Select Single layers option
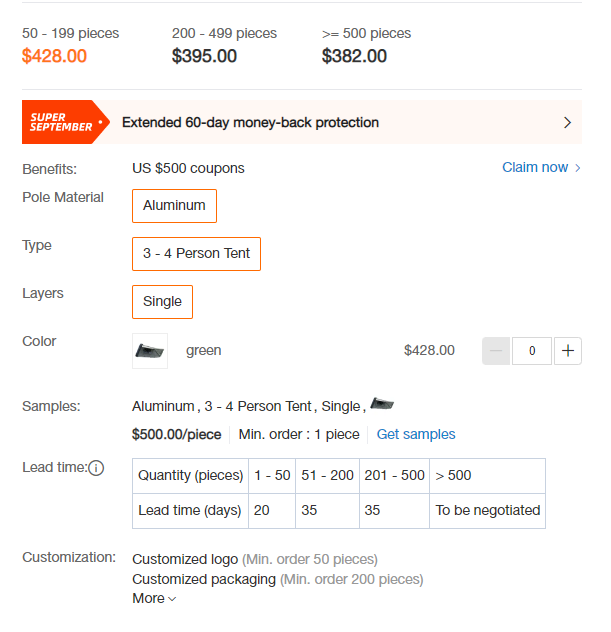 (162, 301)
